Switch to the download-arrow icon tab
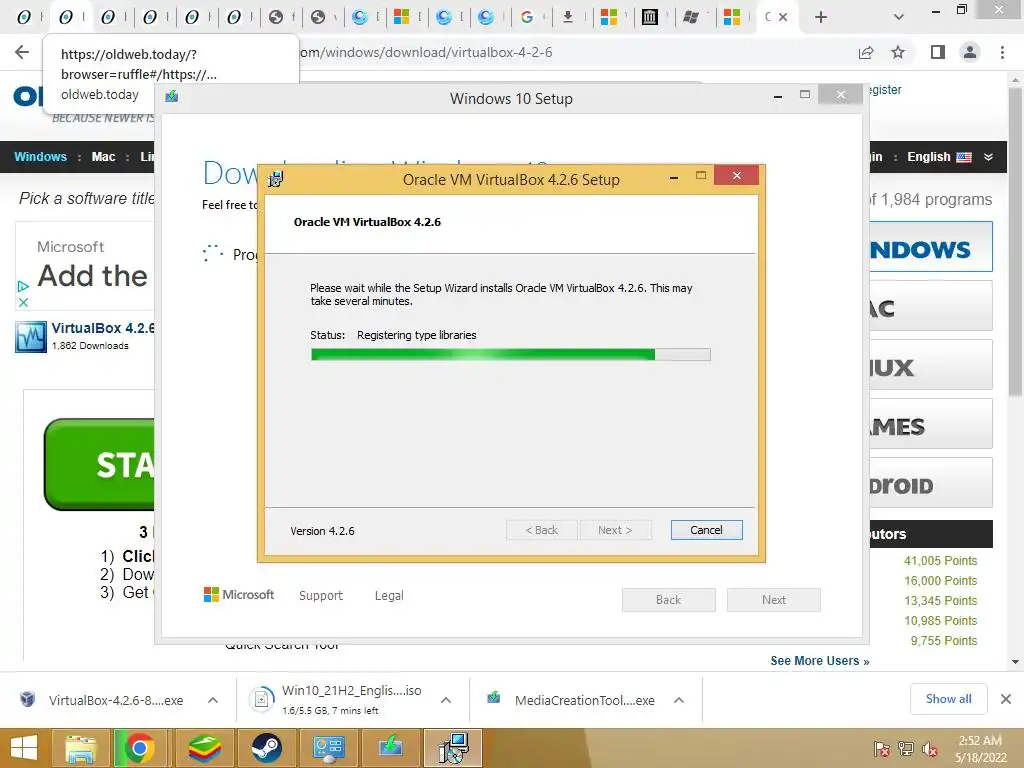Viewport: 1024px width, 768px height. tap(568, 17)
